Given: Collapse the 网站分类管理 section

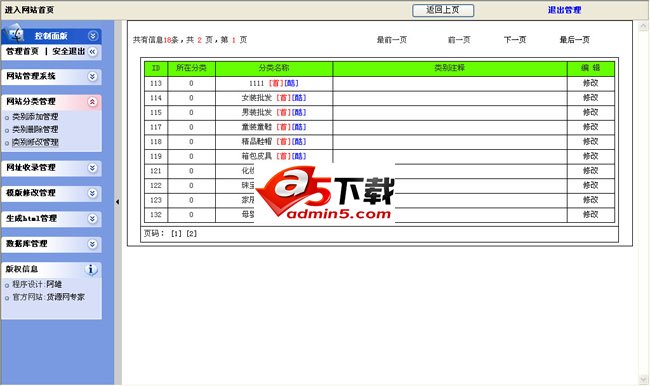Looking at the screenshot, I should 92,102.
